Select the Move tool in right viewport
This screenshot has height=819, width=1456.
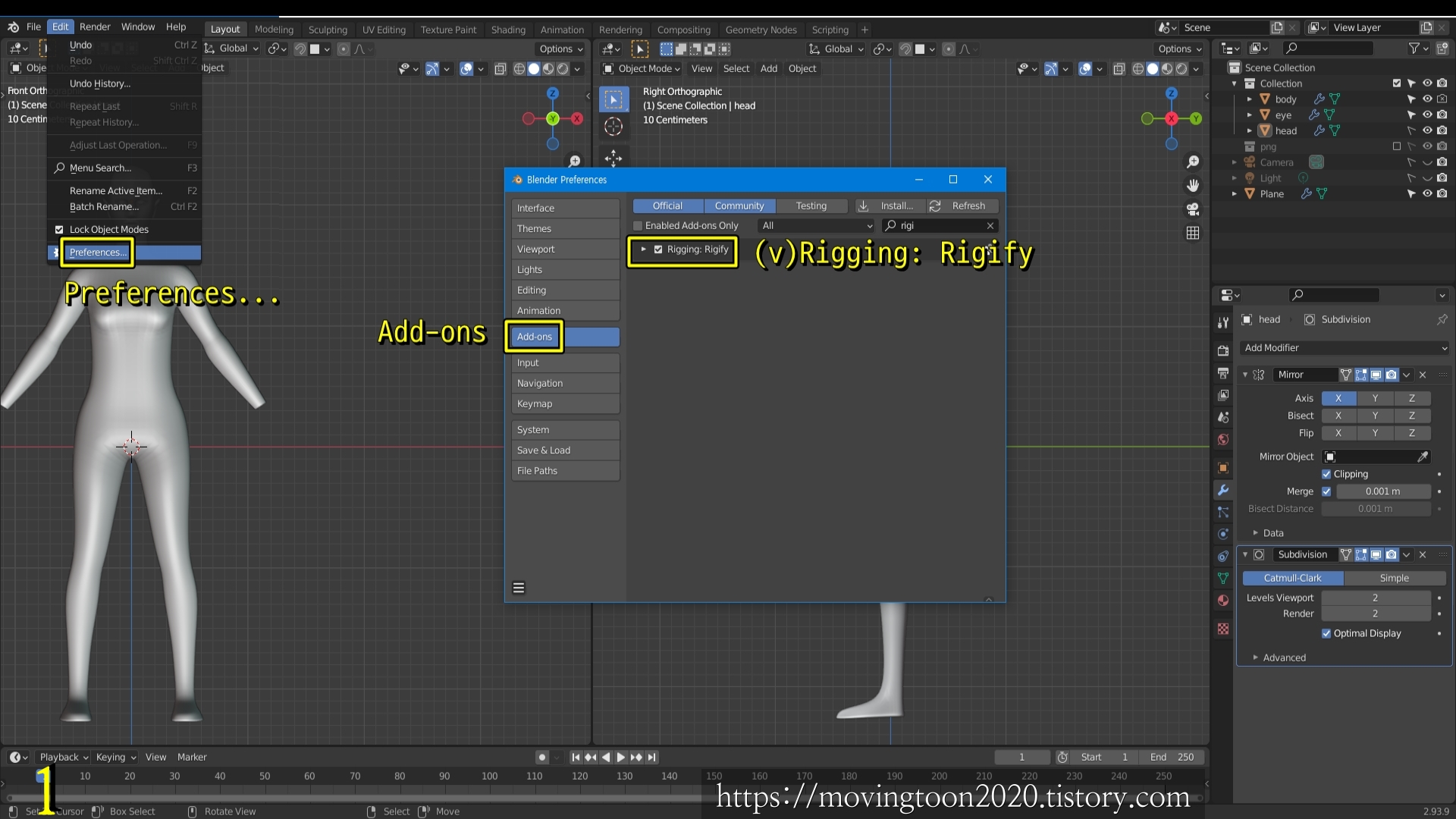[x=613, y=158]
